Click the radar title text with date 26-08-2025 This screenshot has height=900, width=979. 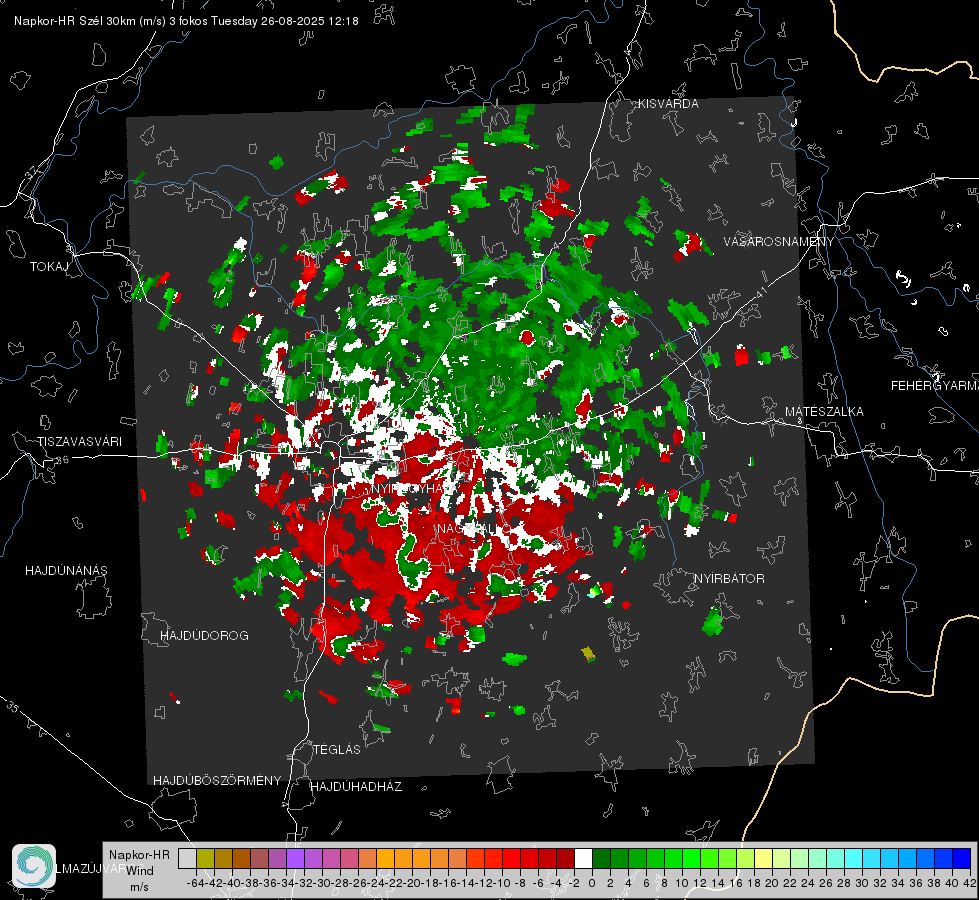coord(186,21)
